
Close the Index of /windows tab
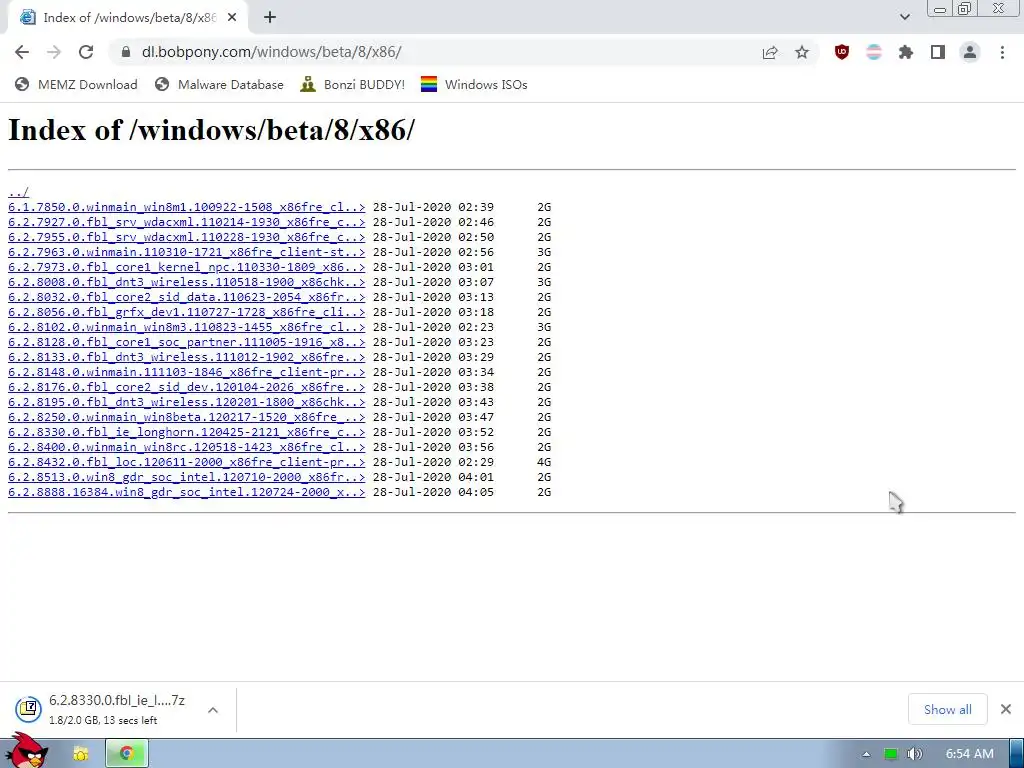(232, 18)
